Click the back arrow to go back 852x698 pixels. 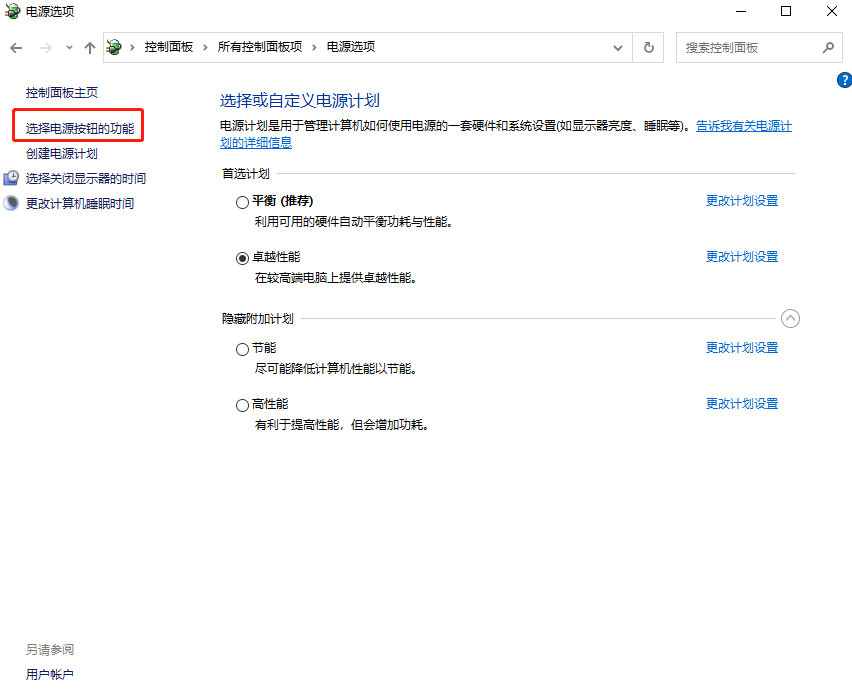tap(16, 46)
